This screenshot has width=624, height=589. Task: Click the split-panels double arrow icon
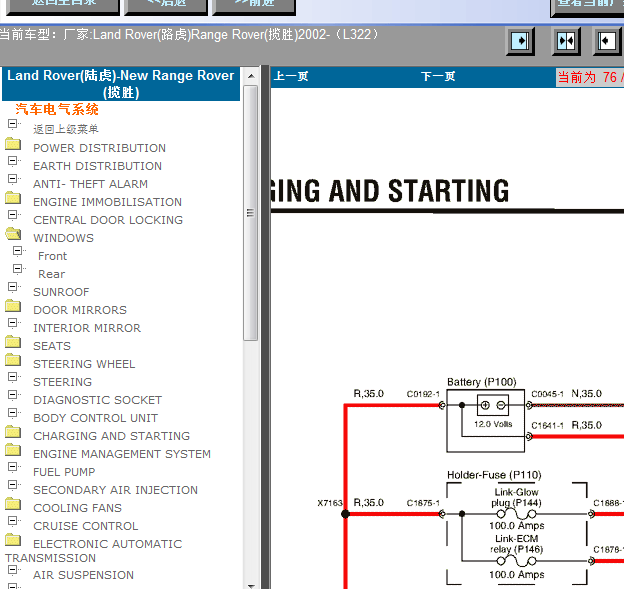click(x=566, y=41)
